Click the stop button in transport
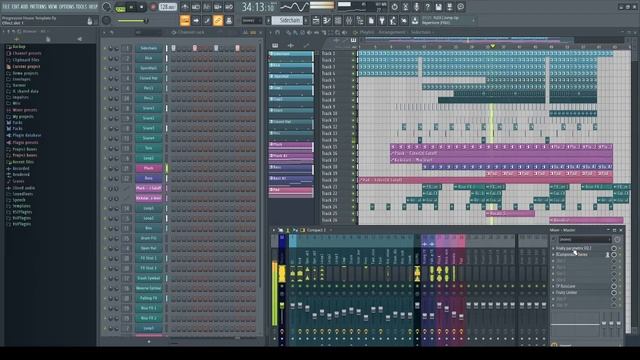This screenshot has height=360, width=640. 142,7
